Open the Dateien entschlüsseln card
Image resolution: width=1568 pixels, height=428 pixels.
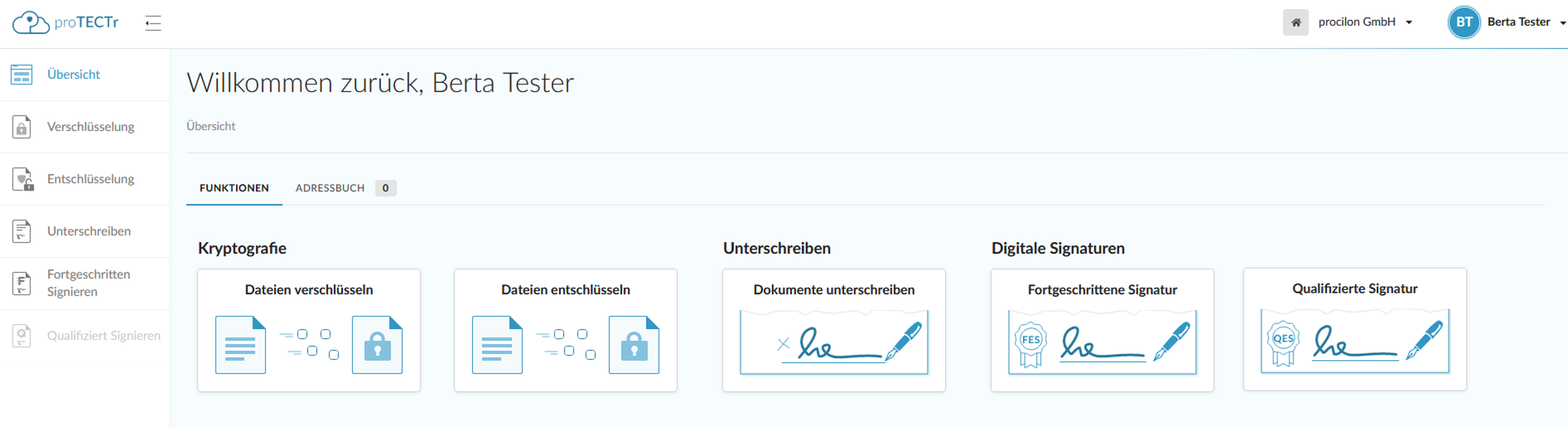tap(565, 330)
